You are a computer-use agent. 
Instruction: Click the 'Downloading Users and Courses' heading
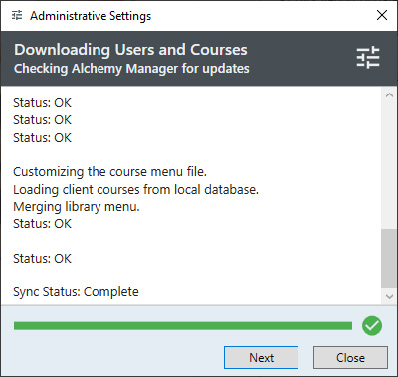pyautogui.click(x=131, y=50)
